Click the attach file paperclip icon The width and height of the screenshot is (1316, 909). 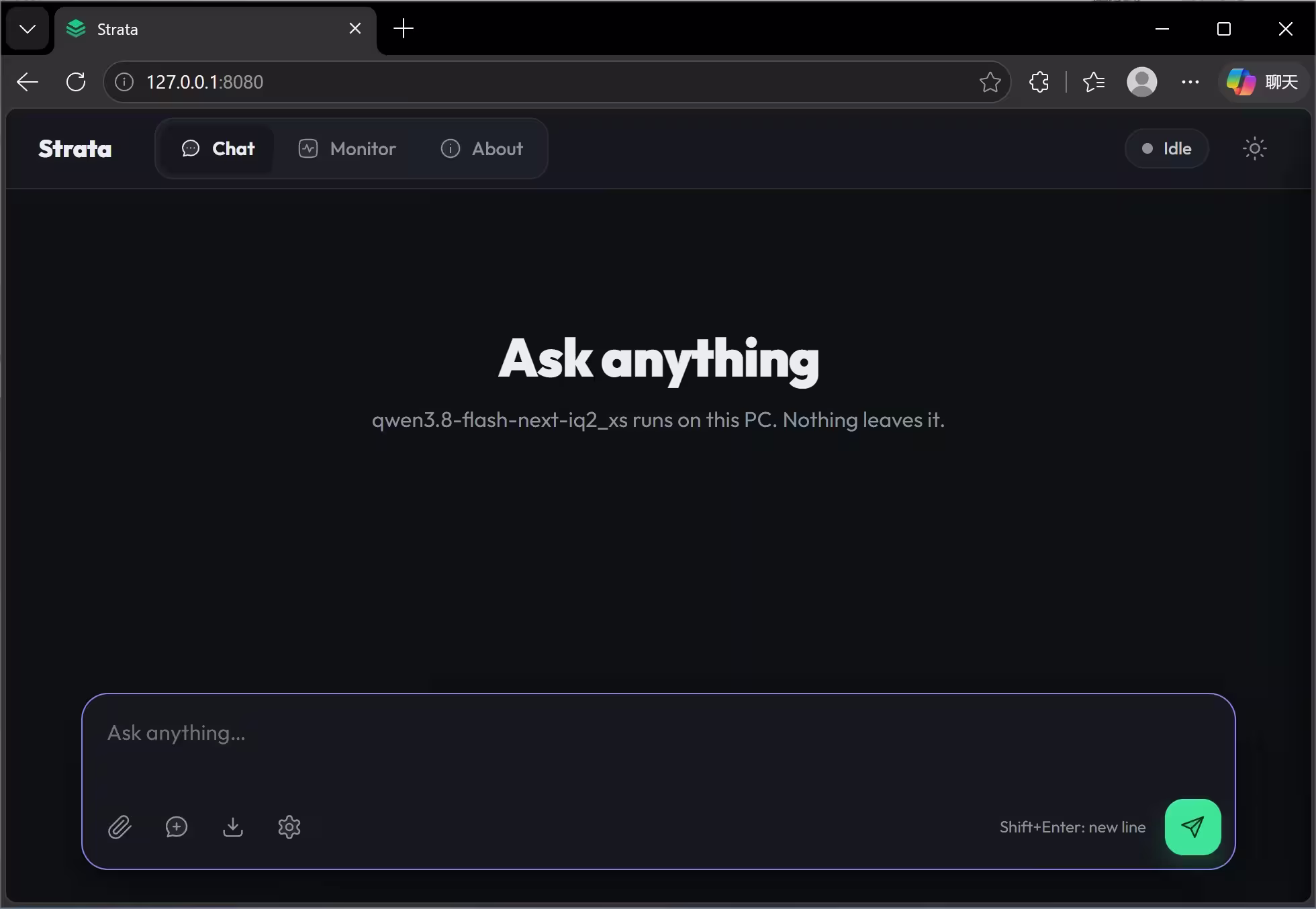point(120,827)
